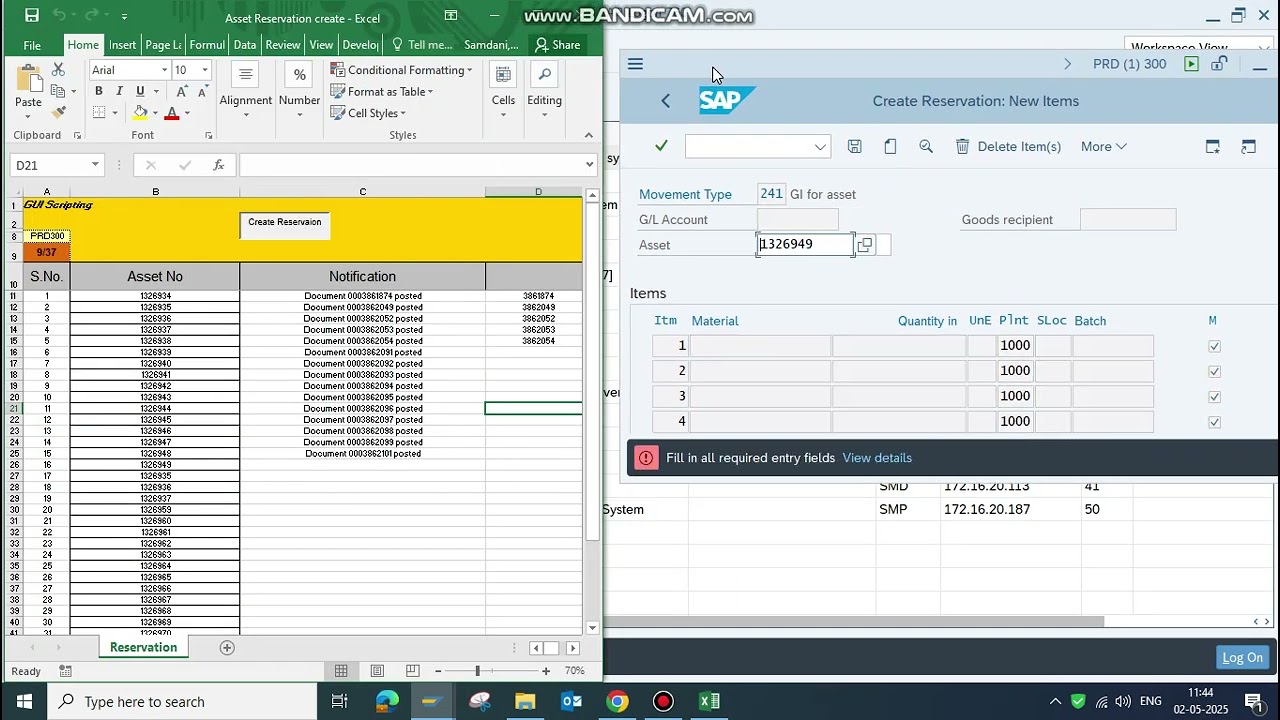The width and height of the screenshot is (1280, 720).
Task: Toggle M checkbox for item 4
Action: [x=1214, y=421]
